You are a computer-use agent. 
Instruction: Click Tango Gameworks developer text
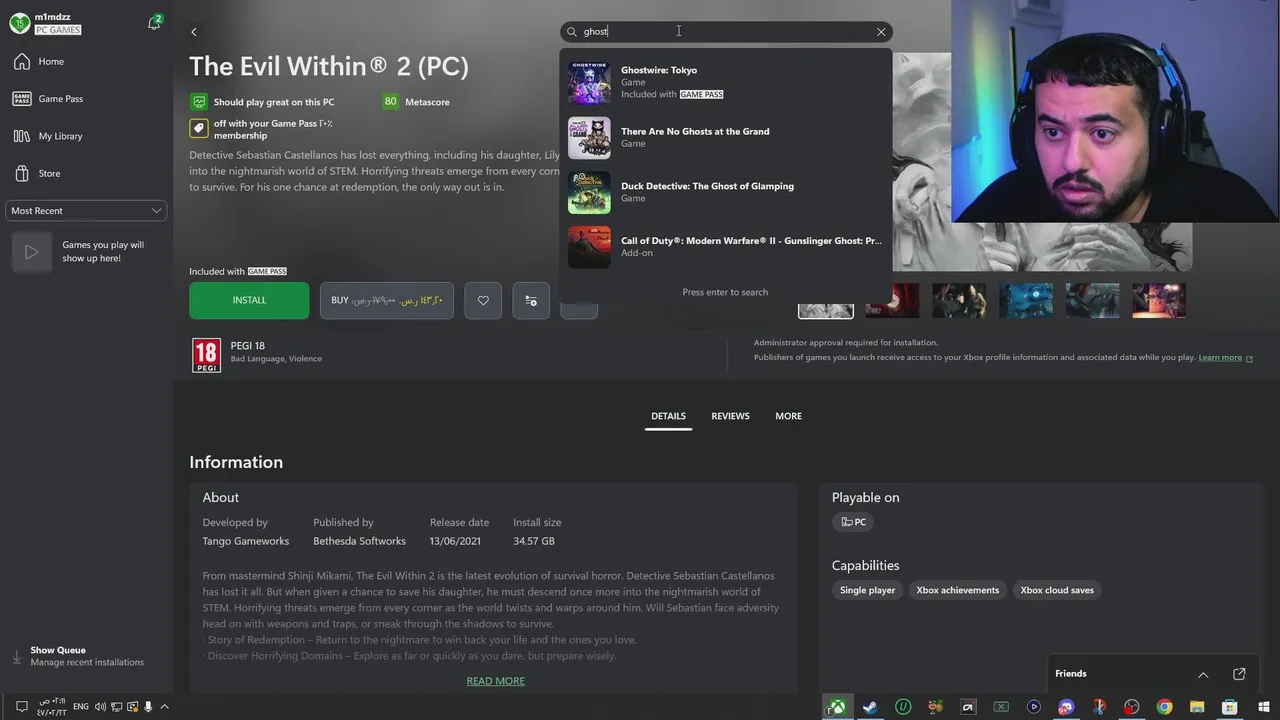tap(246, 541)
